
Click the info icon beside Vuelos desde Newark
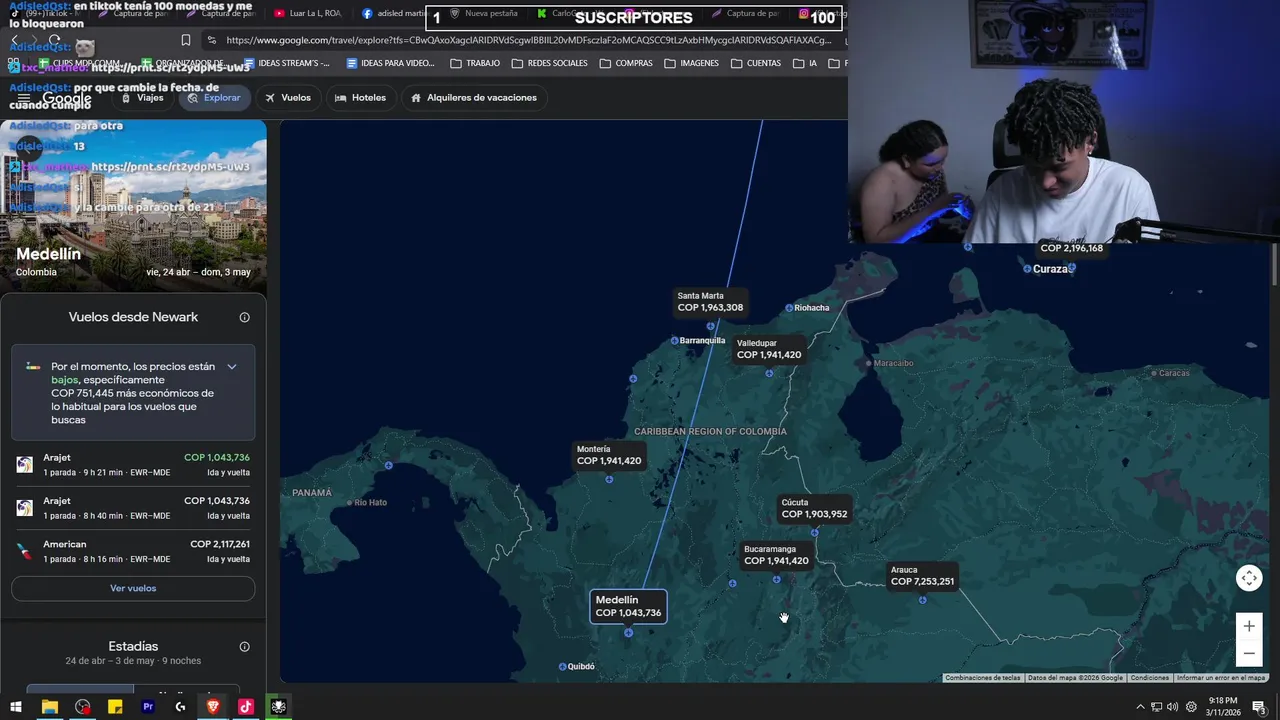click(x=244, y=317)
